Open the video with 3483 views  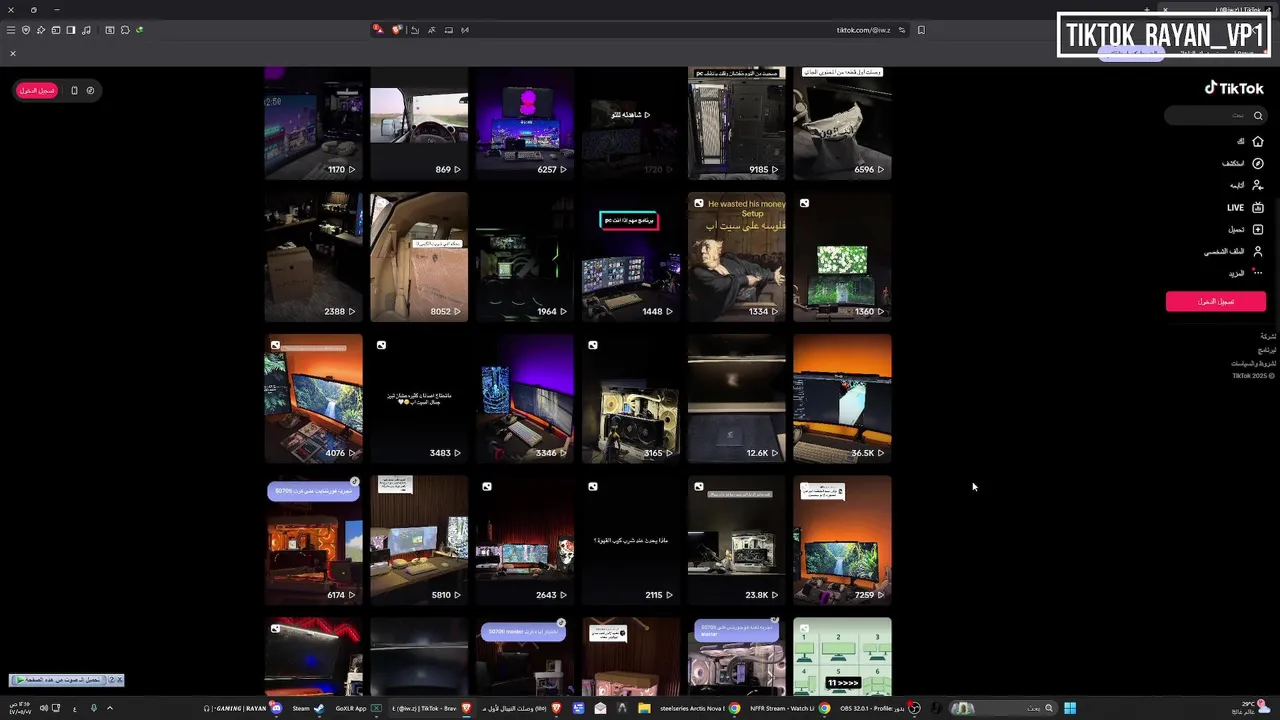(419, 399)
